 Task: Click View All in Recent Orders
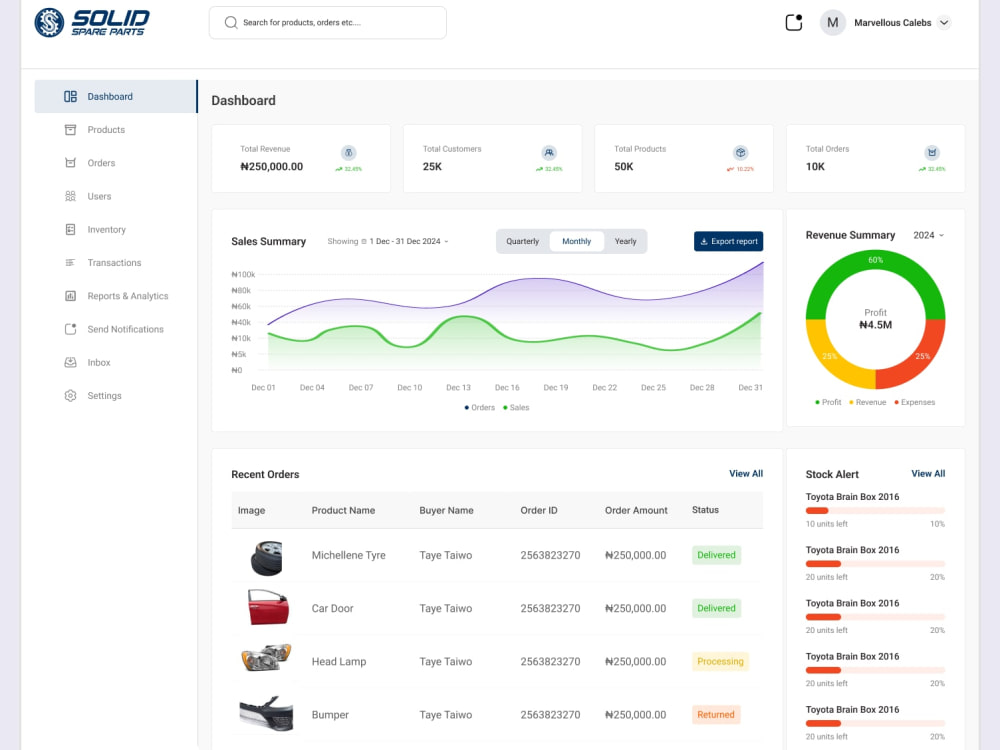(746, 473)
